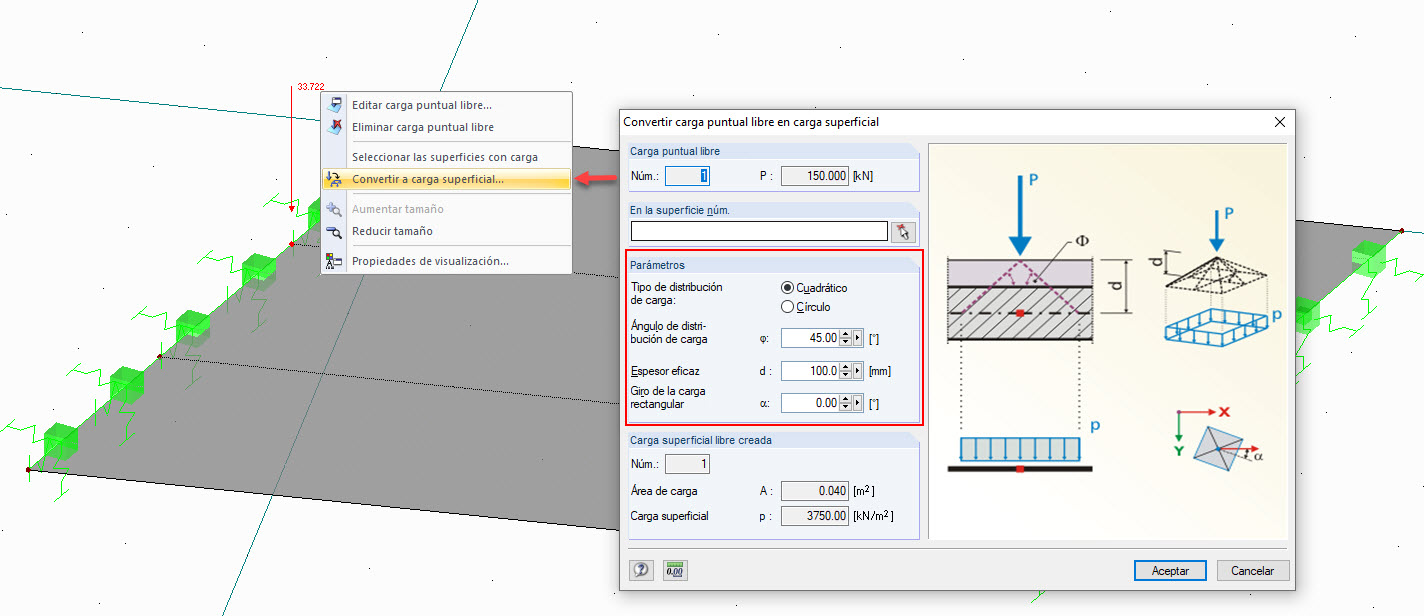Click the 'Carga superficial libre creada' header
The image size is (1424, 616).
(701, 440)
